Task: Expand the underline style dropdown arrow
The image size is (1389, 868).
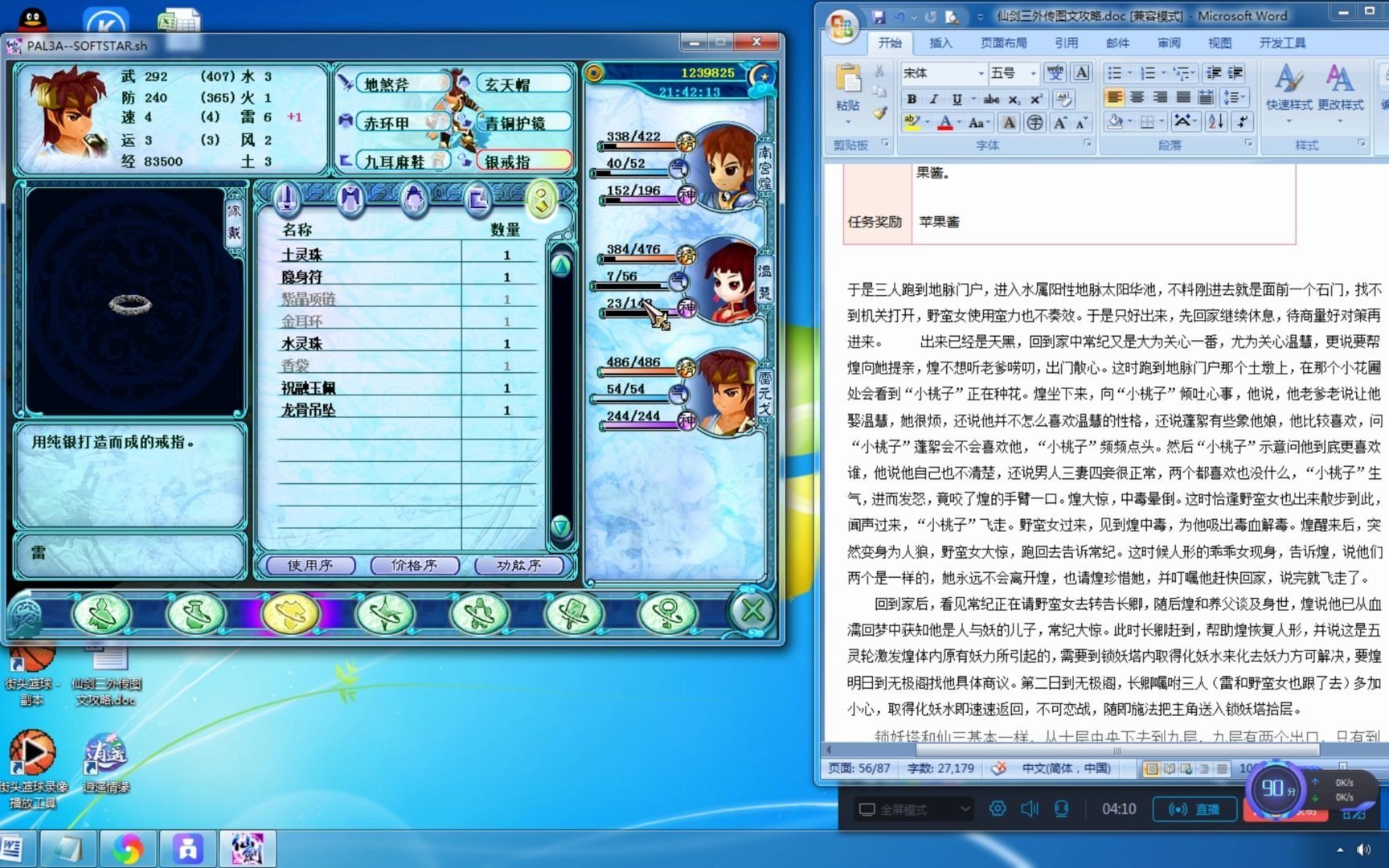Action: [x=973, y=99]
